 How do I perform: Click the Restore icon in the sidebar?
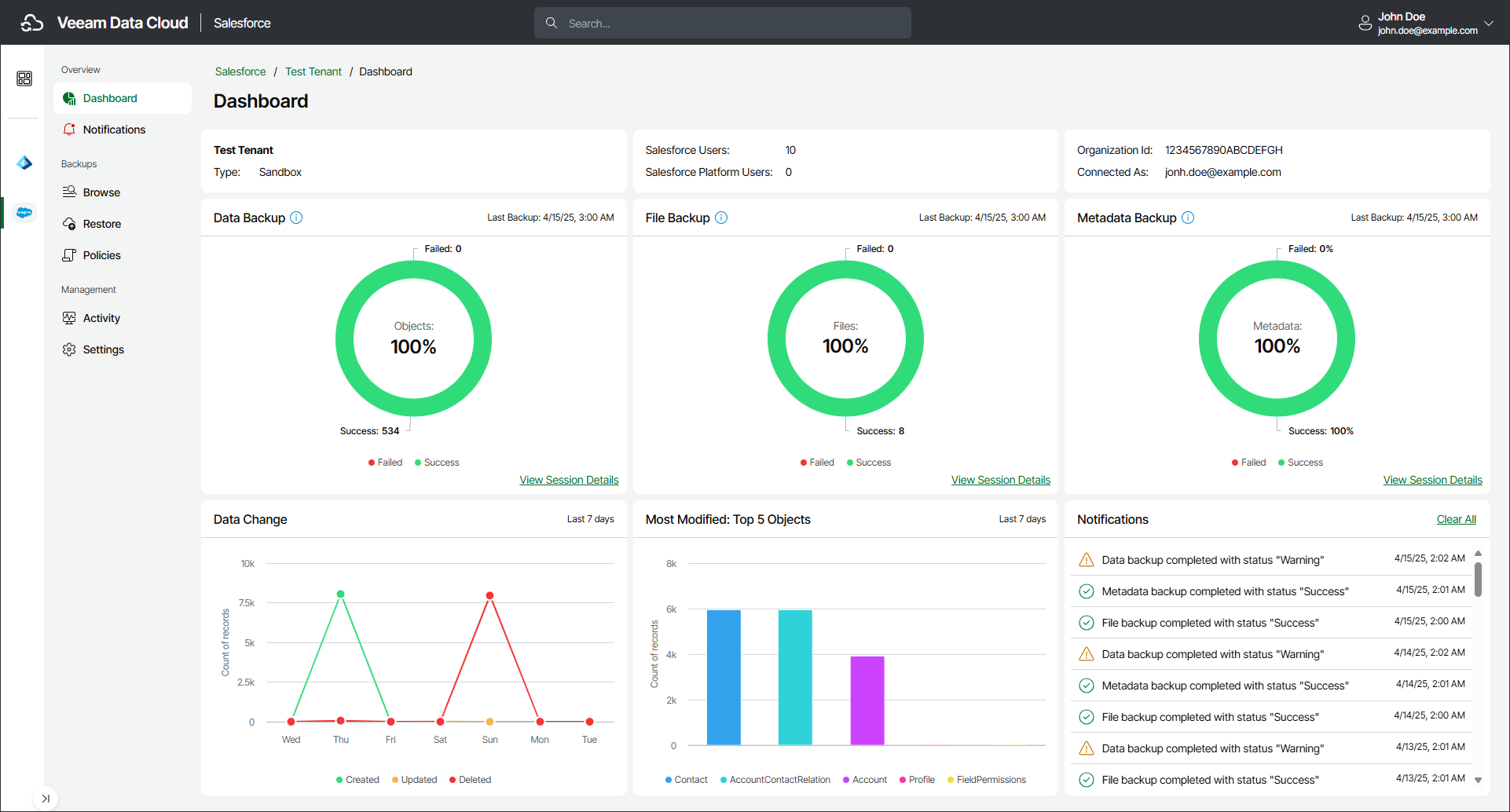(69, 224)
